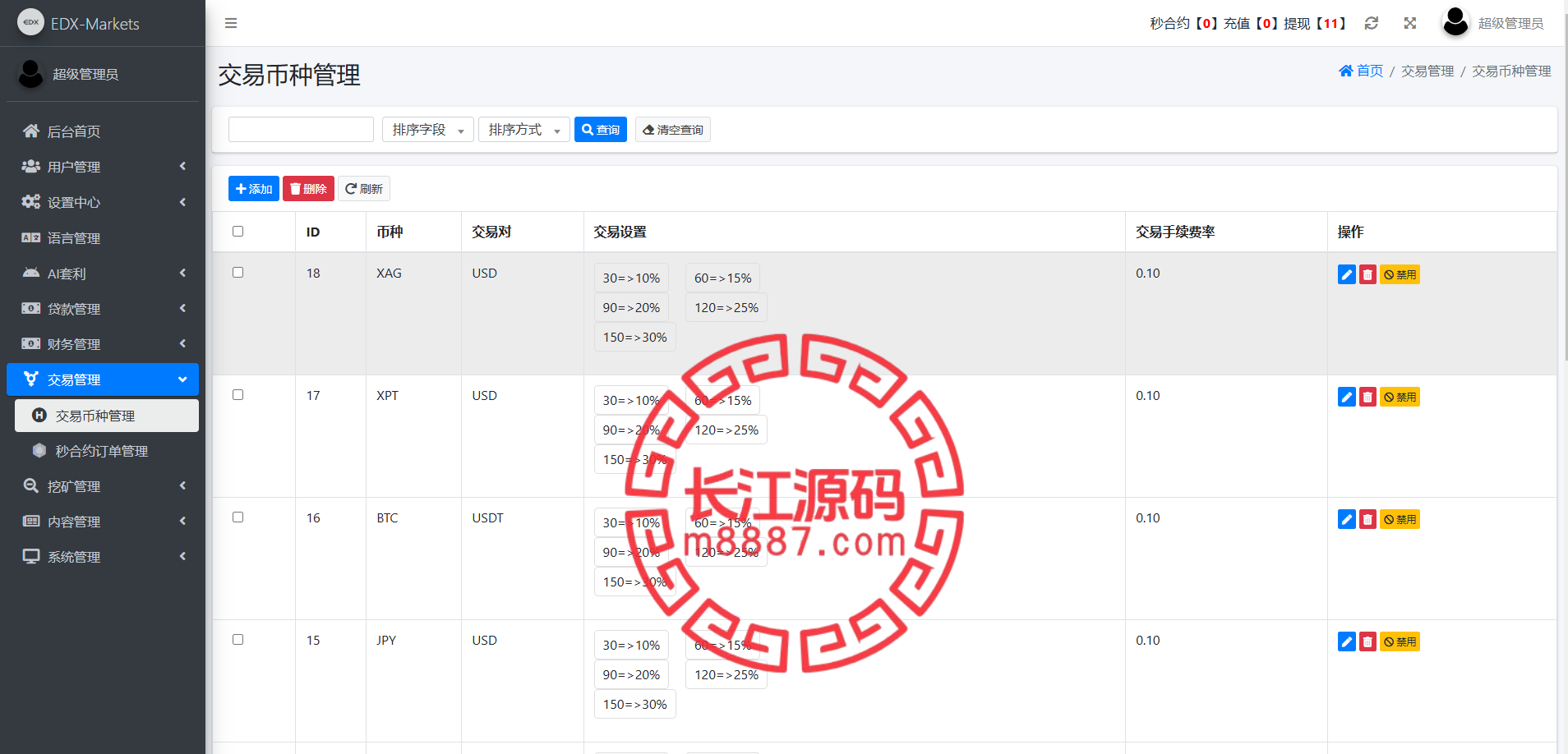
Task: Click edit pencil icon for BTC row
Action: coord(1347,519)
